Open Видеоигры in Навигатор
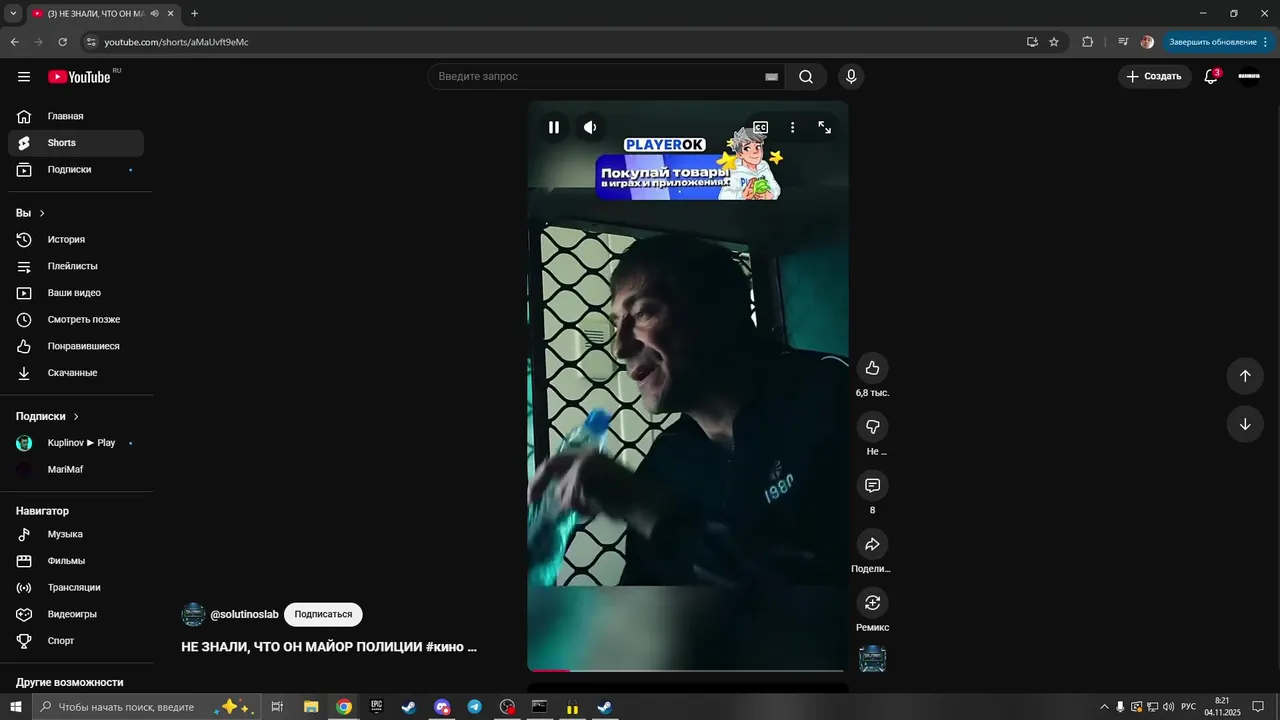 [76, 614]
